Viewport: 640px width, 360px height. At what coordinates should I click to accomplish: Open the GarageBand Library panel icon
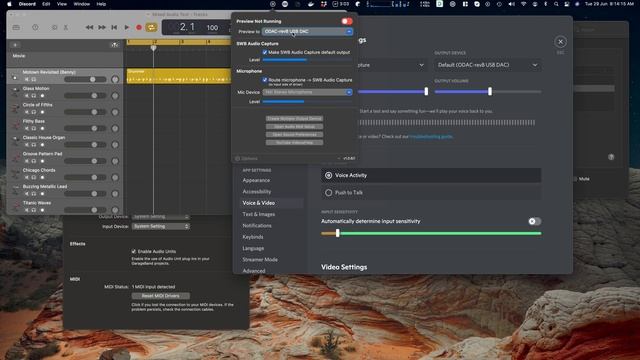pyautogui.click(x=16, y=27)
